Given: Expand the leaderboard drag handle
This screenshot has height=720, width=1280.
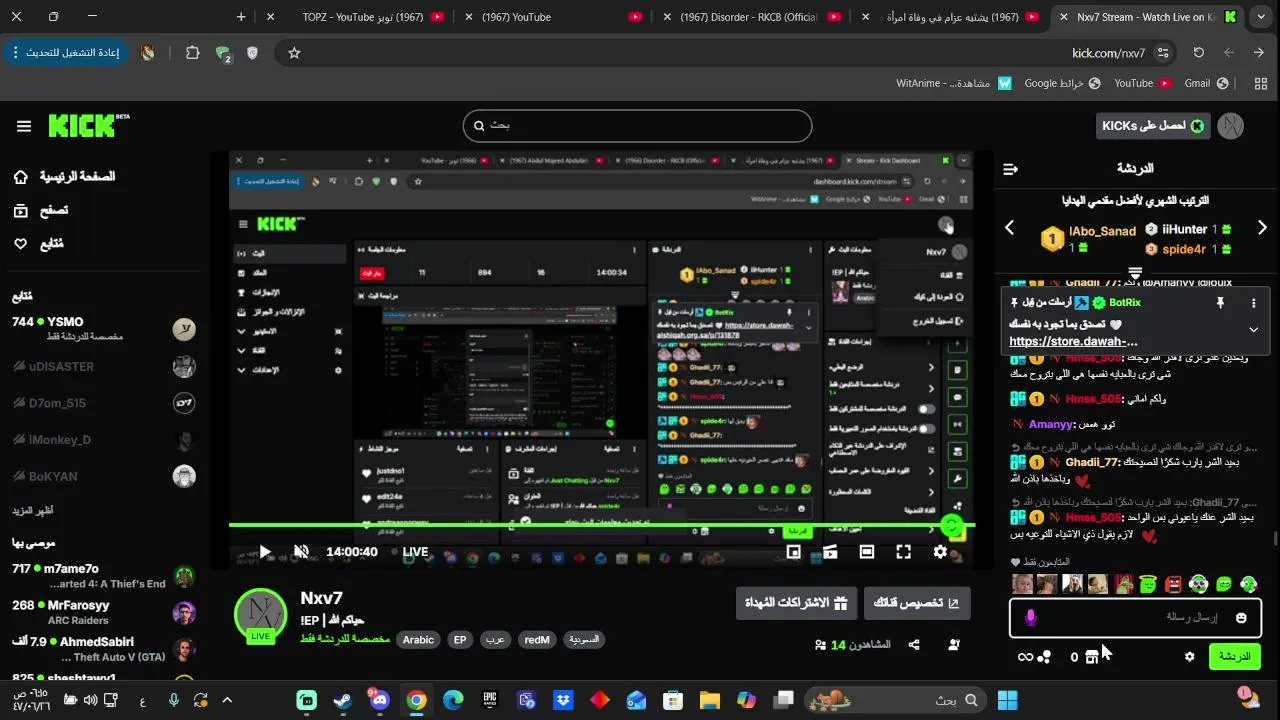Looking at the screenshot, I should [1135, 273].
